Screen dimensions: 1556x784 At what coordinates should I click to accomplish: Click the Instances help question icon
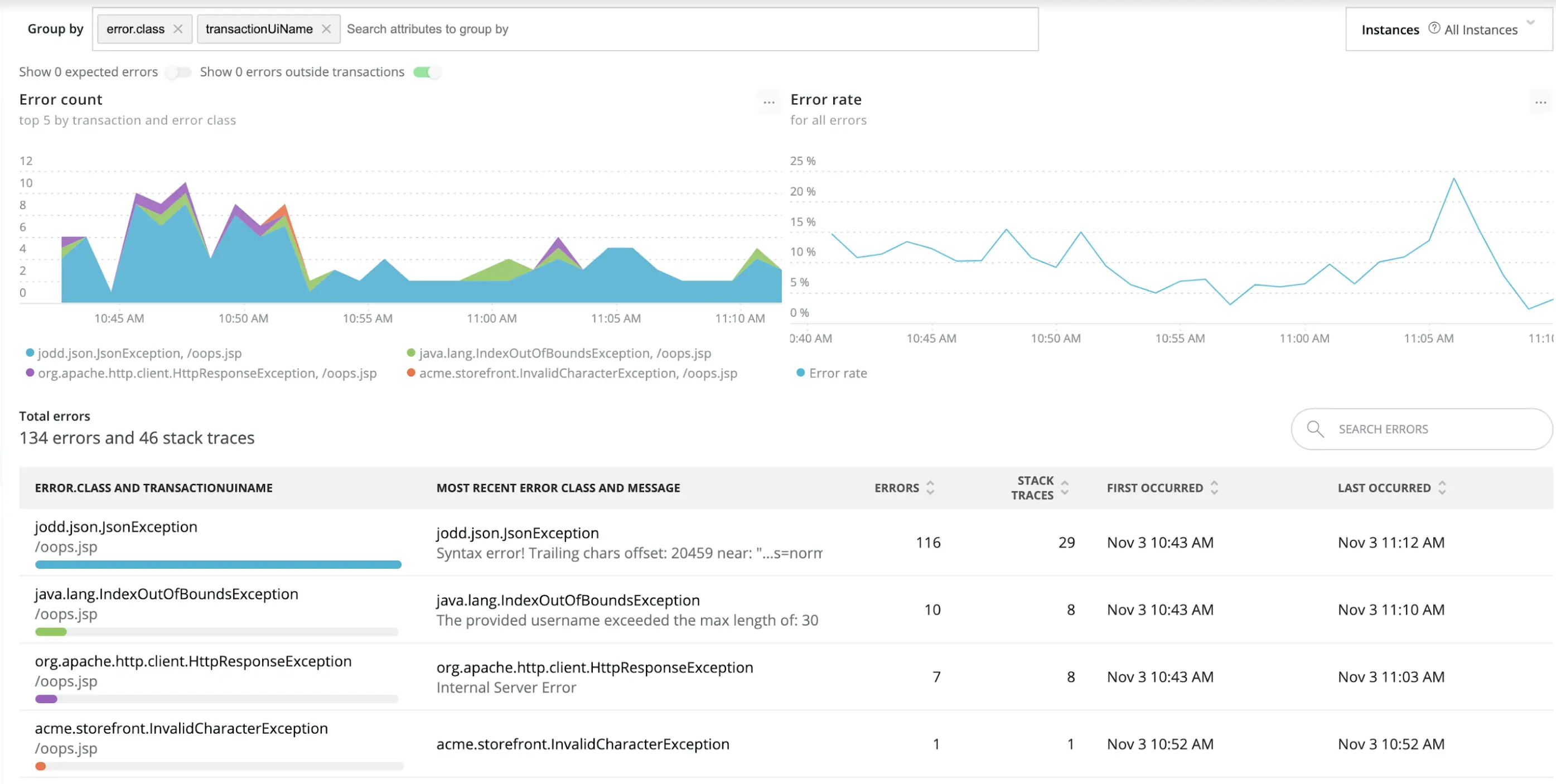pos(1434,28)
